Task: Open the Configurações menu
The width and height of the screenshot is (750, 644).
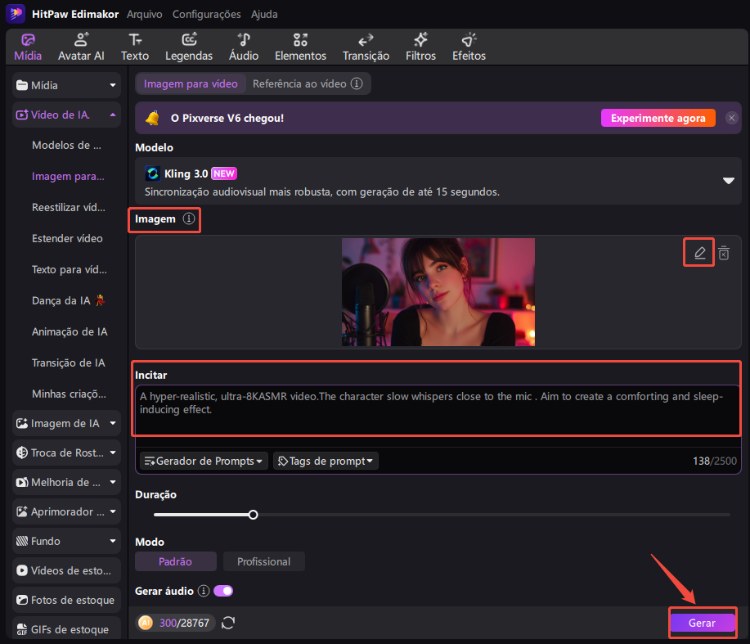Action: (207, 14)
